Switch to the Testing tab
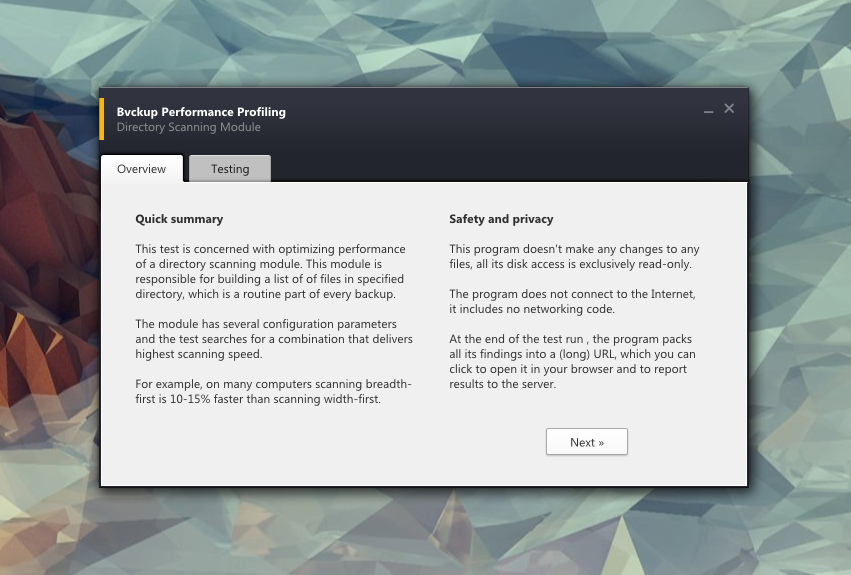 coord(230,168)
